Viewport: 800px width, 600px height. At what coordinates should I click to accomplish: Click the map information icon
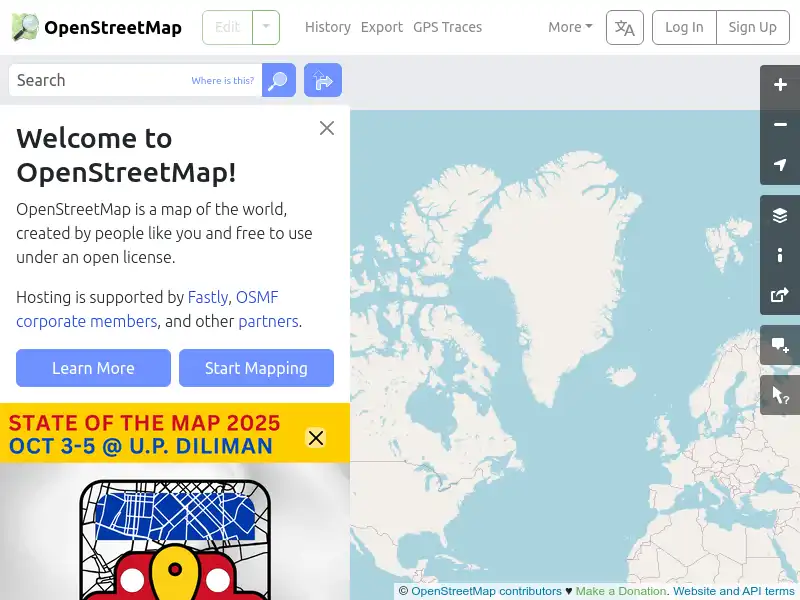tap(779, 254)
